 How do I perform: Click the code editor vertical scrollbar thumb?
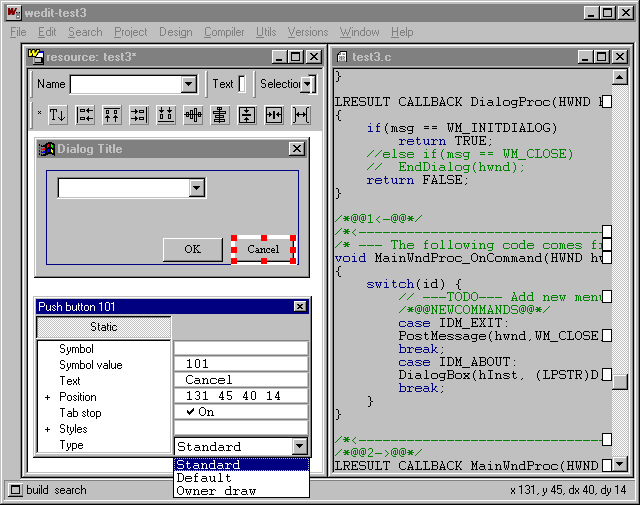620,381
